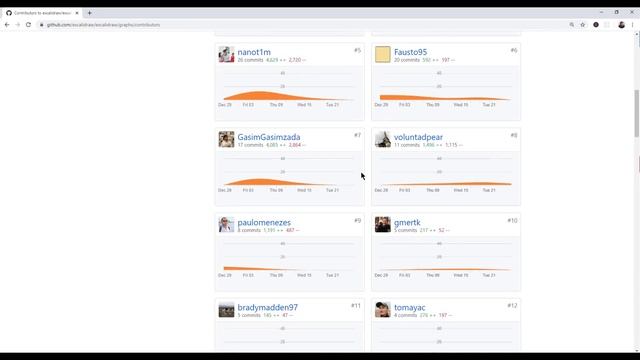This screenshot has height=360, width=640.
Task: Open bradymadden97's profile link
Action: 267,307
